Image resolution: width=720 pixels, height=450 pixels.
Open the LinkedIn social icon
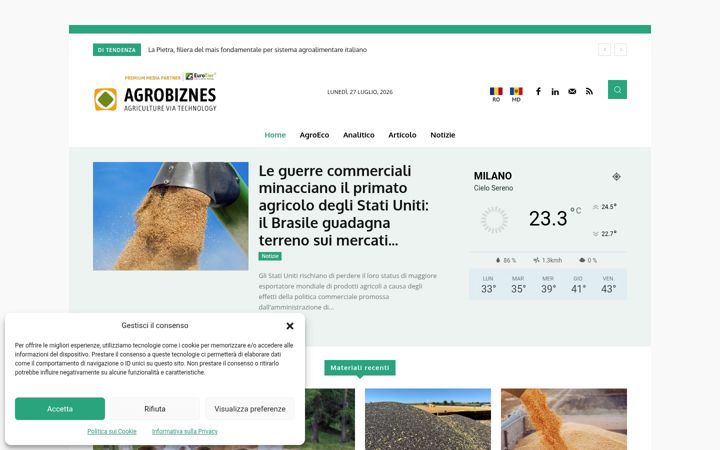click(x=555, y=91)
